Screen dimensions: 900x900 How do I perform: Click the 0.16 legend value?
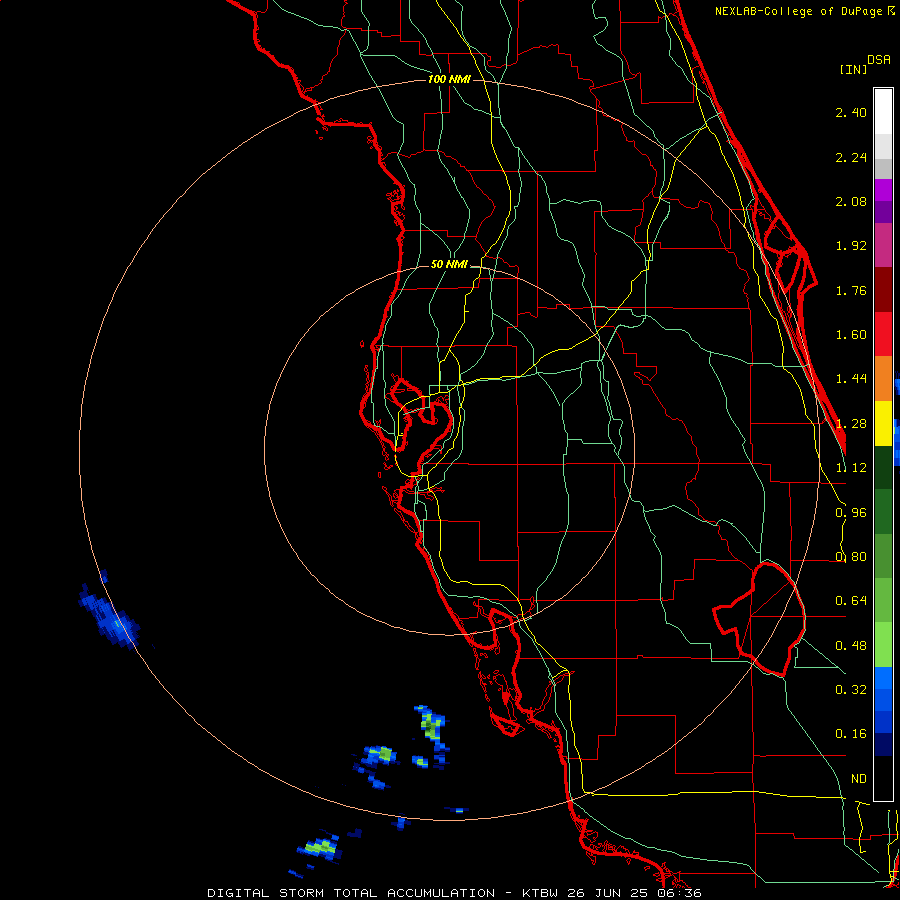pos(851,734)
